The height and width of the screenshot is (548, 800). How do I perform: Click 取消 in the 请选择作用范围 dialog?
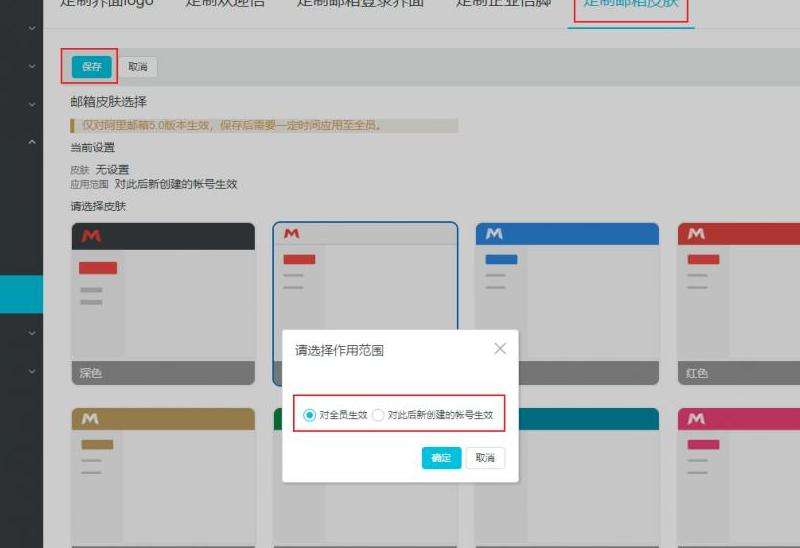click(x=485, y=458)
